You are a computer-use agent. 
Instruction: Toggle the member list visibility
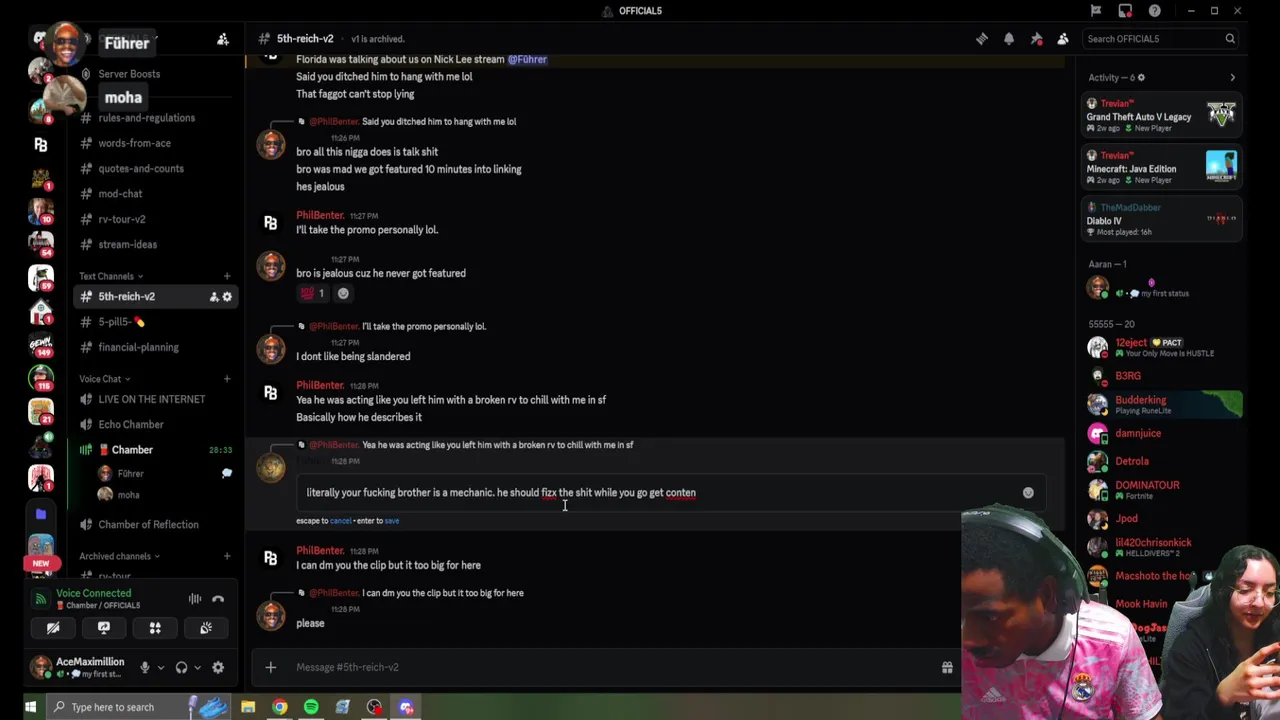click(x=1063, y=39)
